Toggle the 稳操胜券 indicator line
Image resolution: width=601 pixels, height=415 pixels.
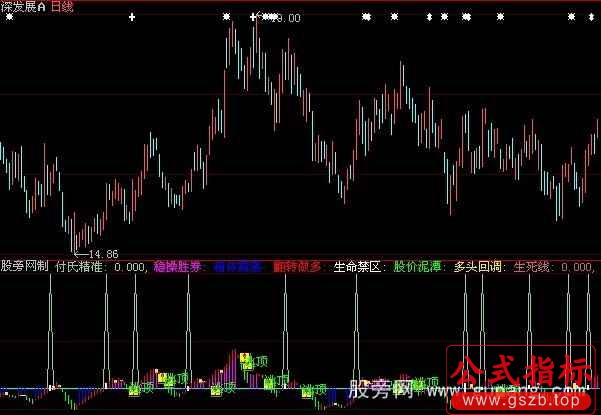[178, 267]
